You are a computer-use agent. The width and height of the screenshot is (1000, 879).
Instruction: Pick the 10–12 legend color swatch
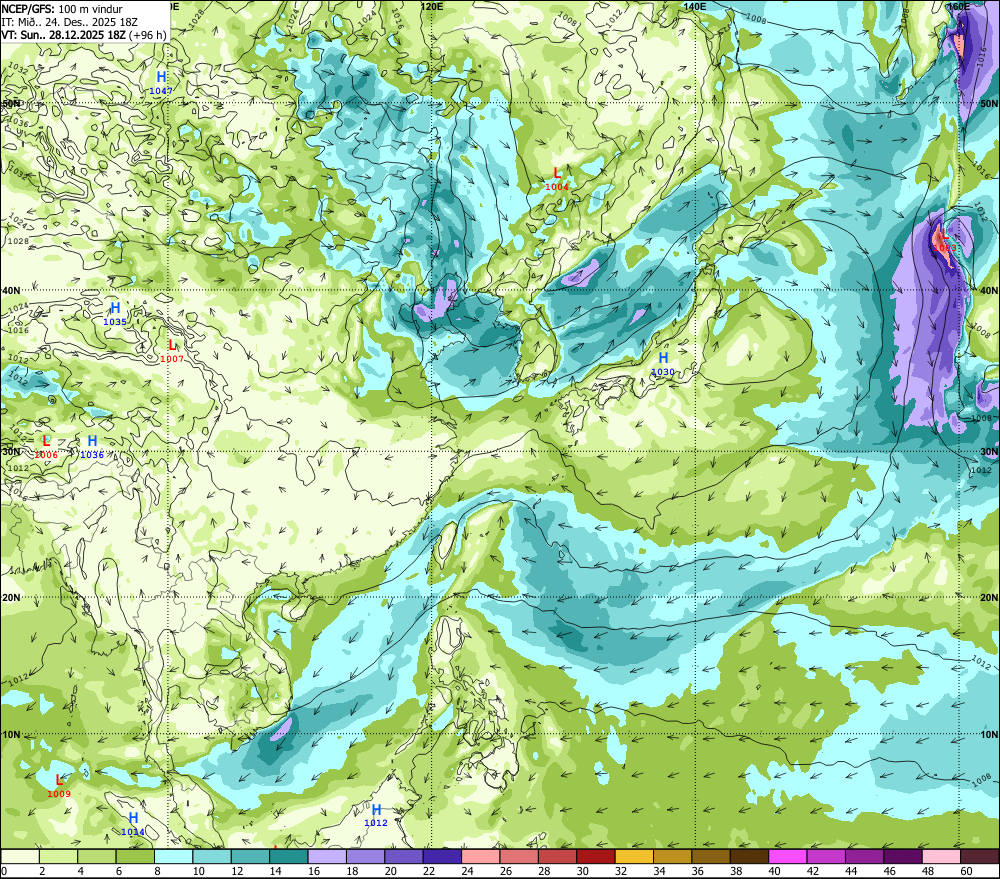tap(212, 857)
